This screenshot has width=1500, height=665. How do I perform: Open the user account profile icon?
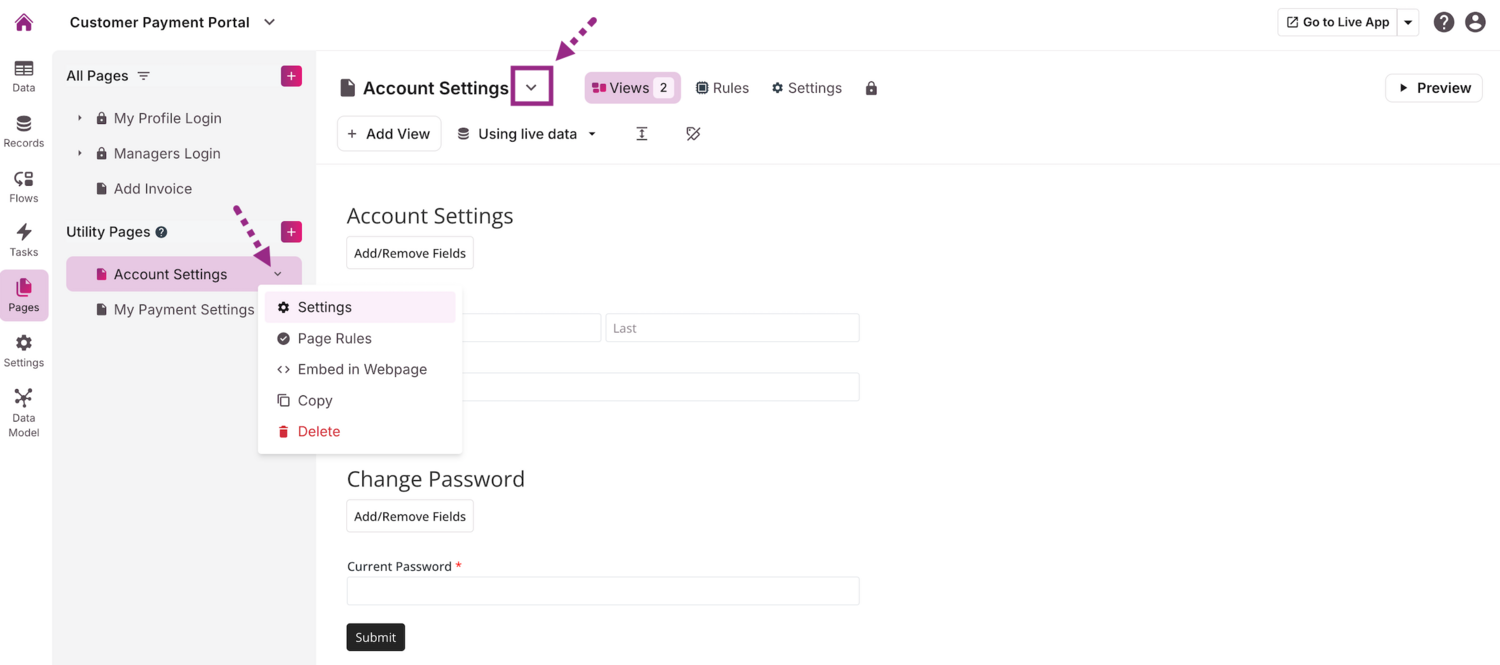click(1475, 22)
